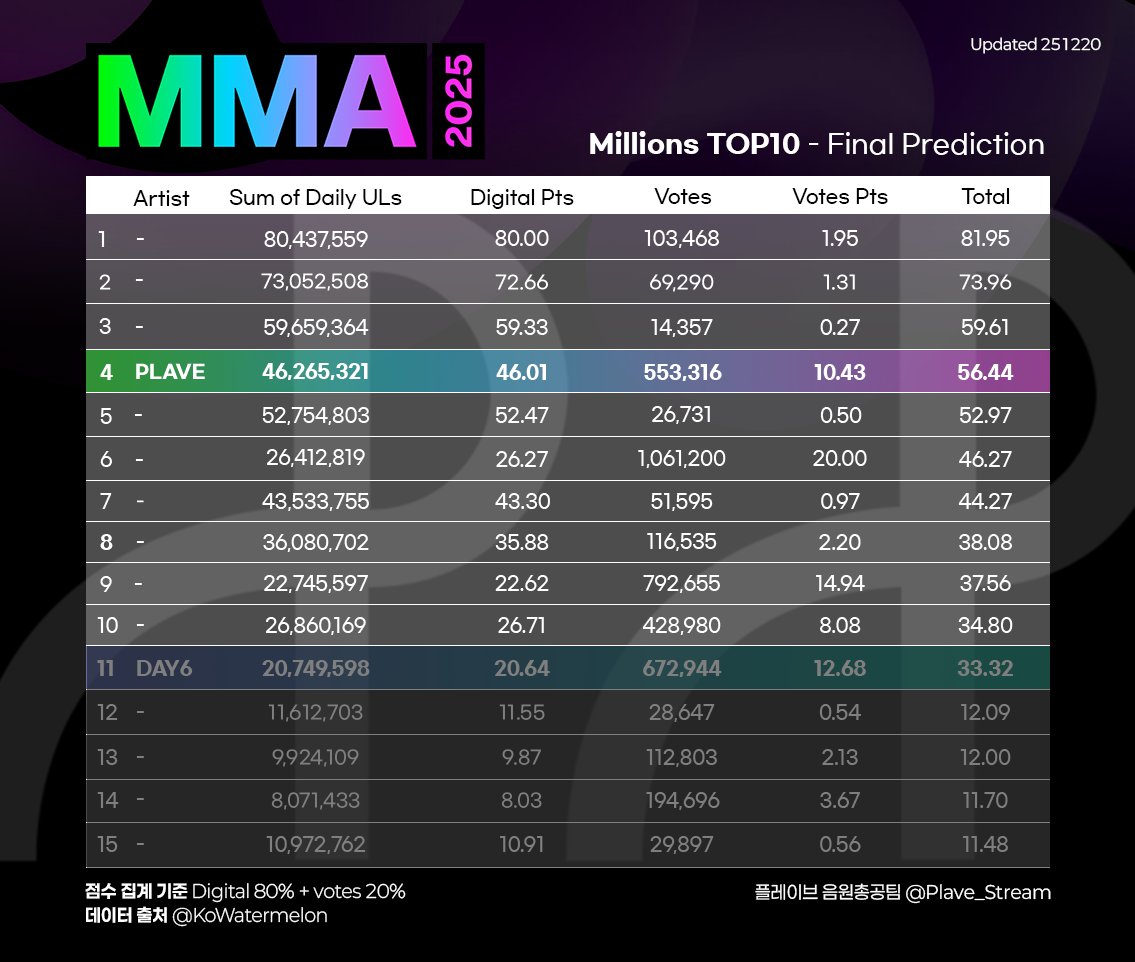Viewport: 1135px width, 962px height.
Task: Click the total 11.70
Action: click(x=985, y=801)
